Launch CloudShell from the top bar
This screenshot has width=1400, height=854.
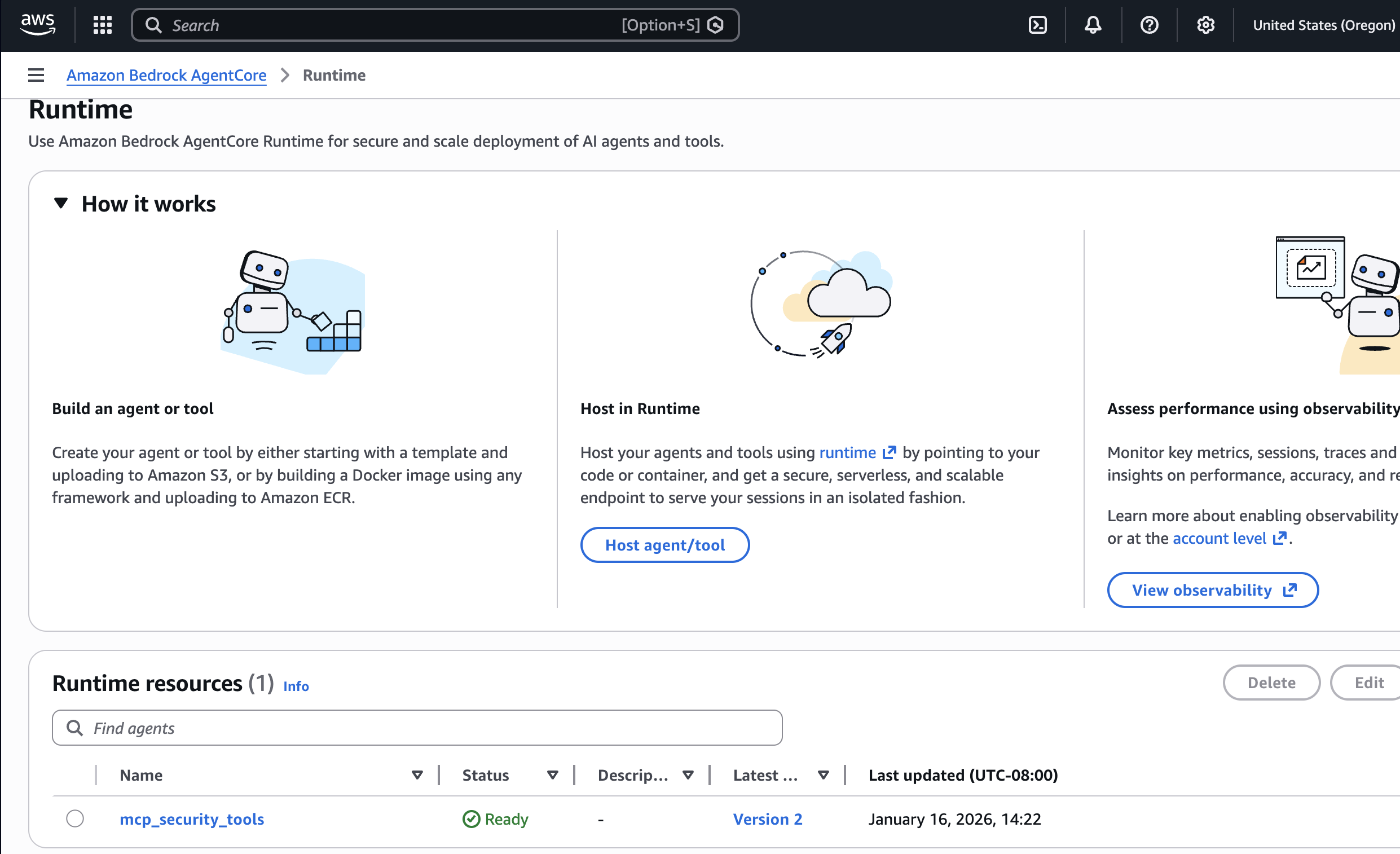pyautogui.click(x=1037, y=25)
